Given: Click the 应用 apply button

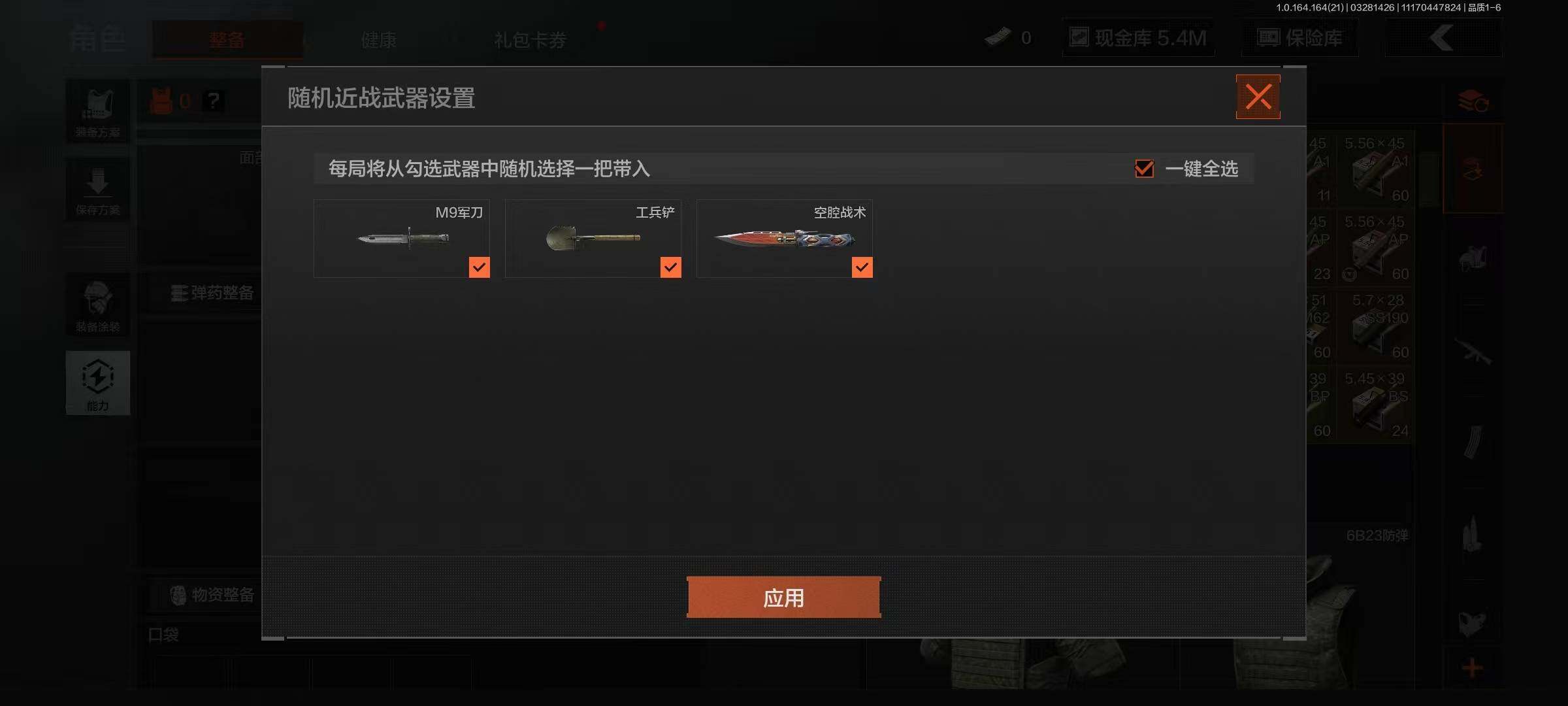Looking at the screenshot, I should point(783,597).
